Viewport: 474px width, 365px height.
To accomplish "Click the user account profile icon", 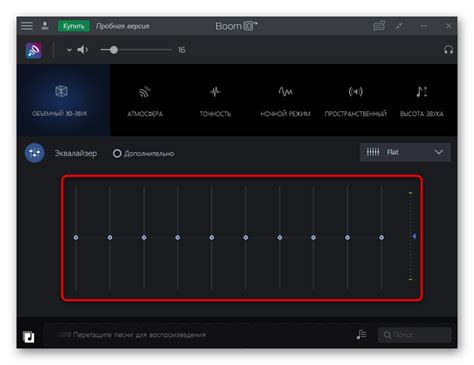I will click(45, 26).
